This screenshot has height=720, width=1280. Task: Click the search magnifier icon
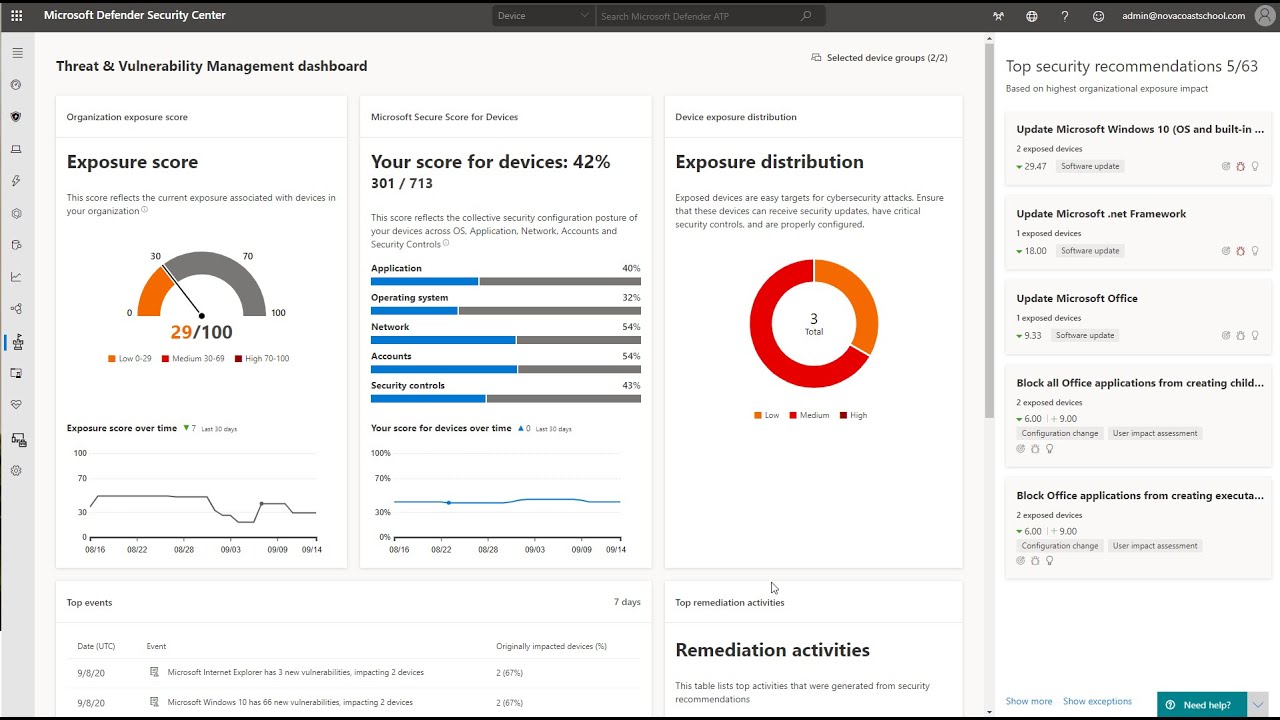806,16
